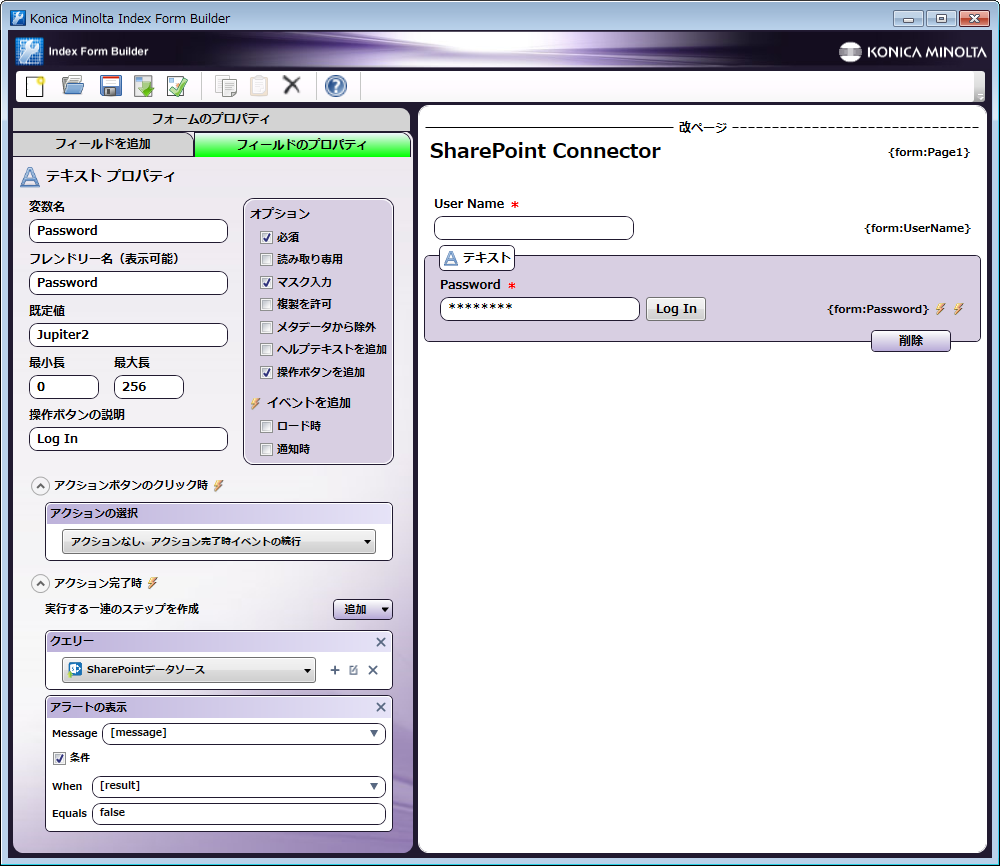Click the フレンドリー名 Password input field

click(x=128, y=283)
